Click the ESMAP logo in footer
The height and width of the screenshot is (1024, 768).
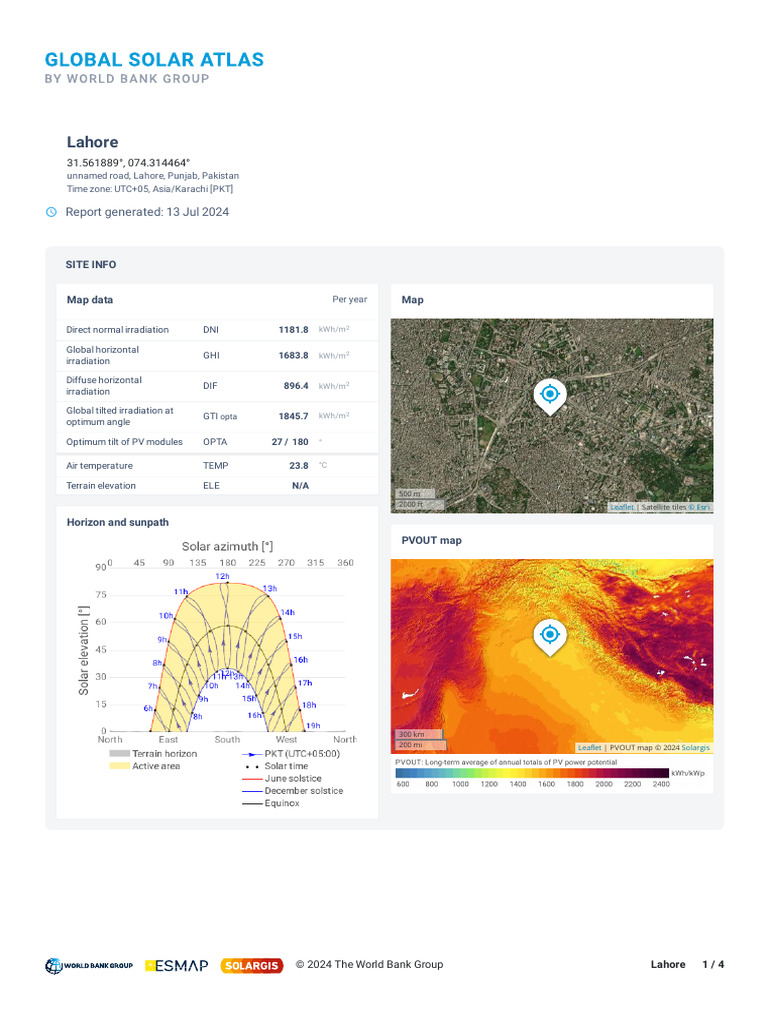[x=176, y=965]
